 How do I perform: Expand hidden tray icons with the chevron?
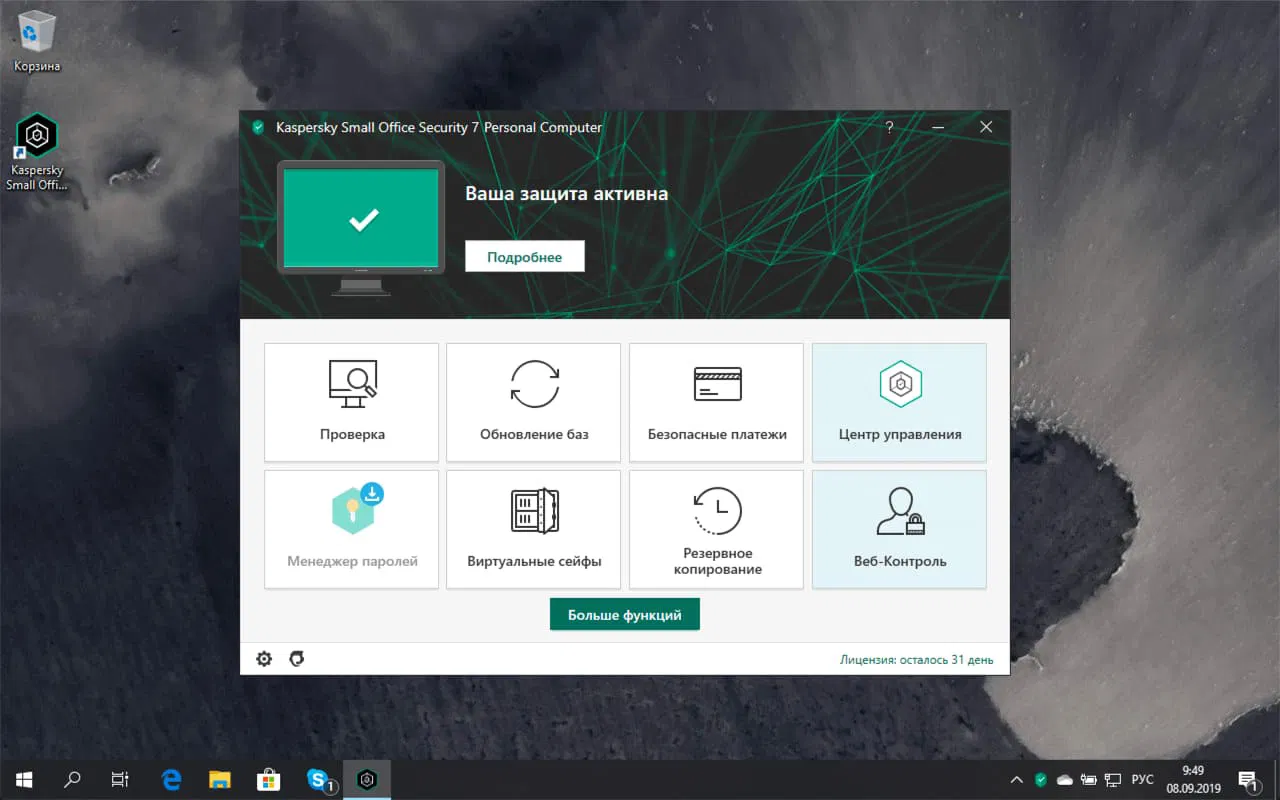[1016, 779]
